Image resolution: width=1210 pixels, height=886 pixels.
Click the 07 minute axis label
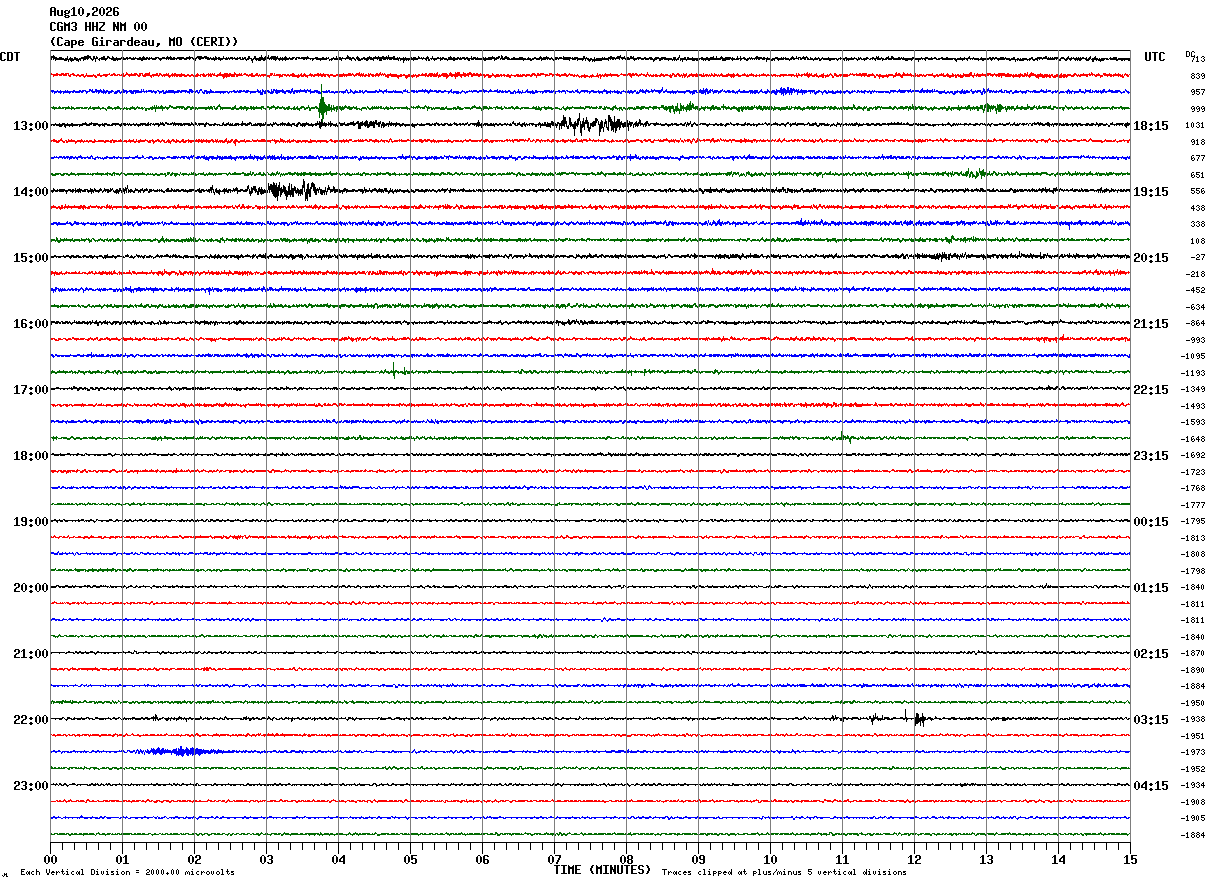click(x=554, y=859)
